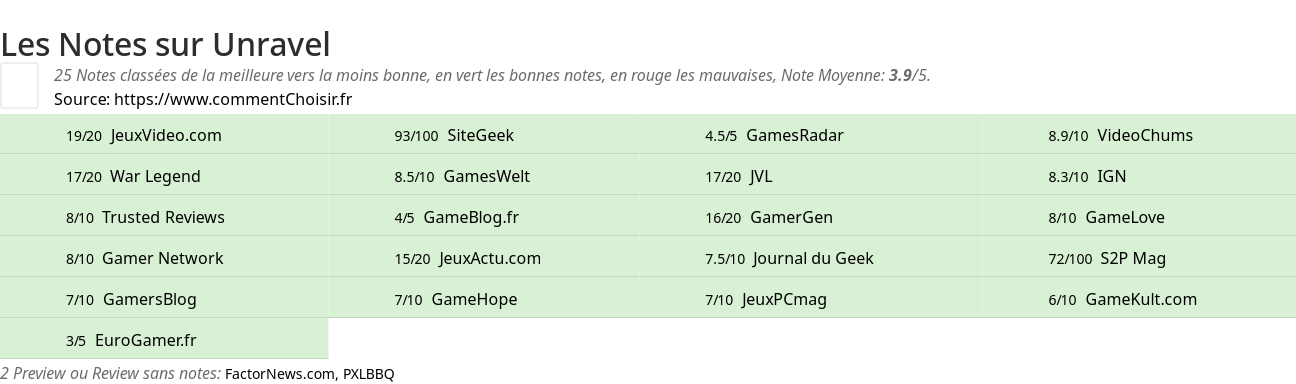Open the PXLBBQ preview link
Screen dimensions: 1296x384
coord(368,374)
